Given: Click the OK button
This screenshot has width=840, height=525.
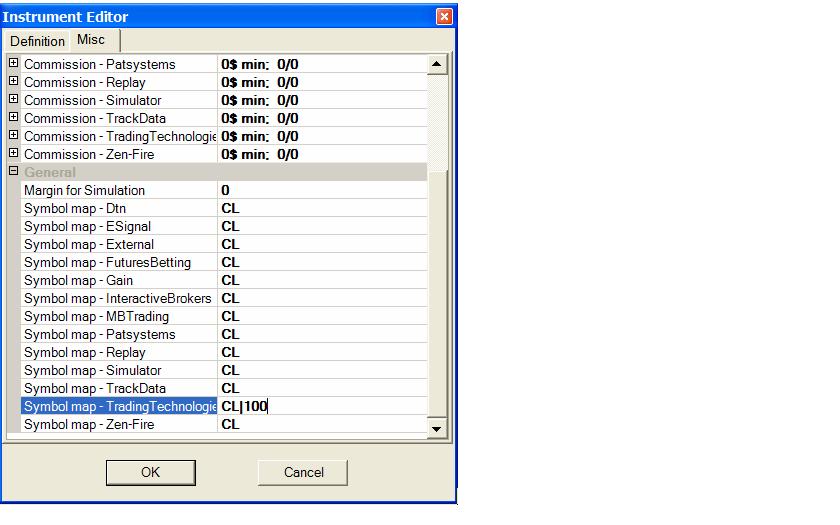Looking at the screenshot, I should coord(151,472).
